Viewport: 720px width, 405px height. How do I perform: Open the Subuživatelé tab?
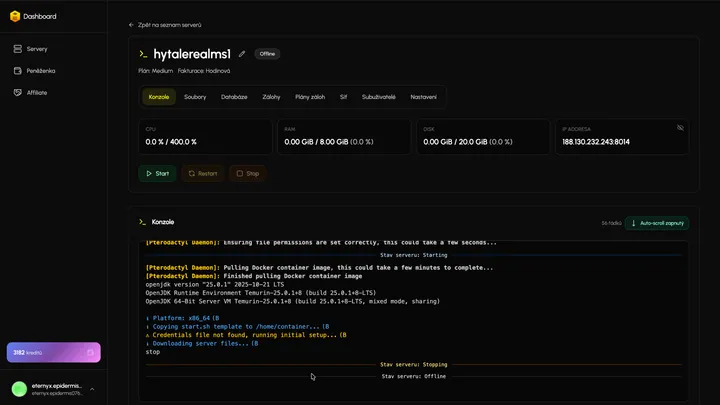point(379,97)
